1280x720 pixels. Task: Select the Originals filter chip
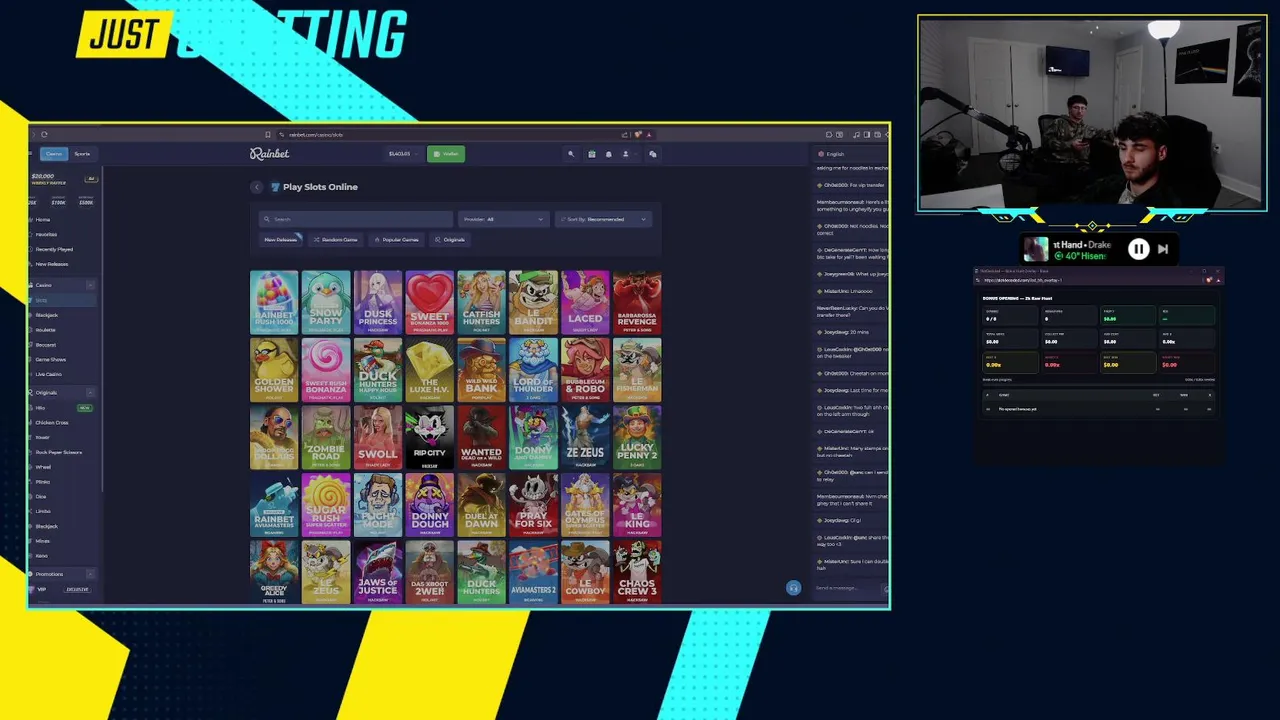coord(450,240)
